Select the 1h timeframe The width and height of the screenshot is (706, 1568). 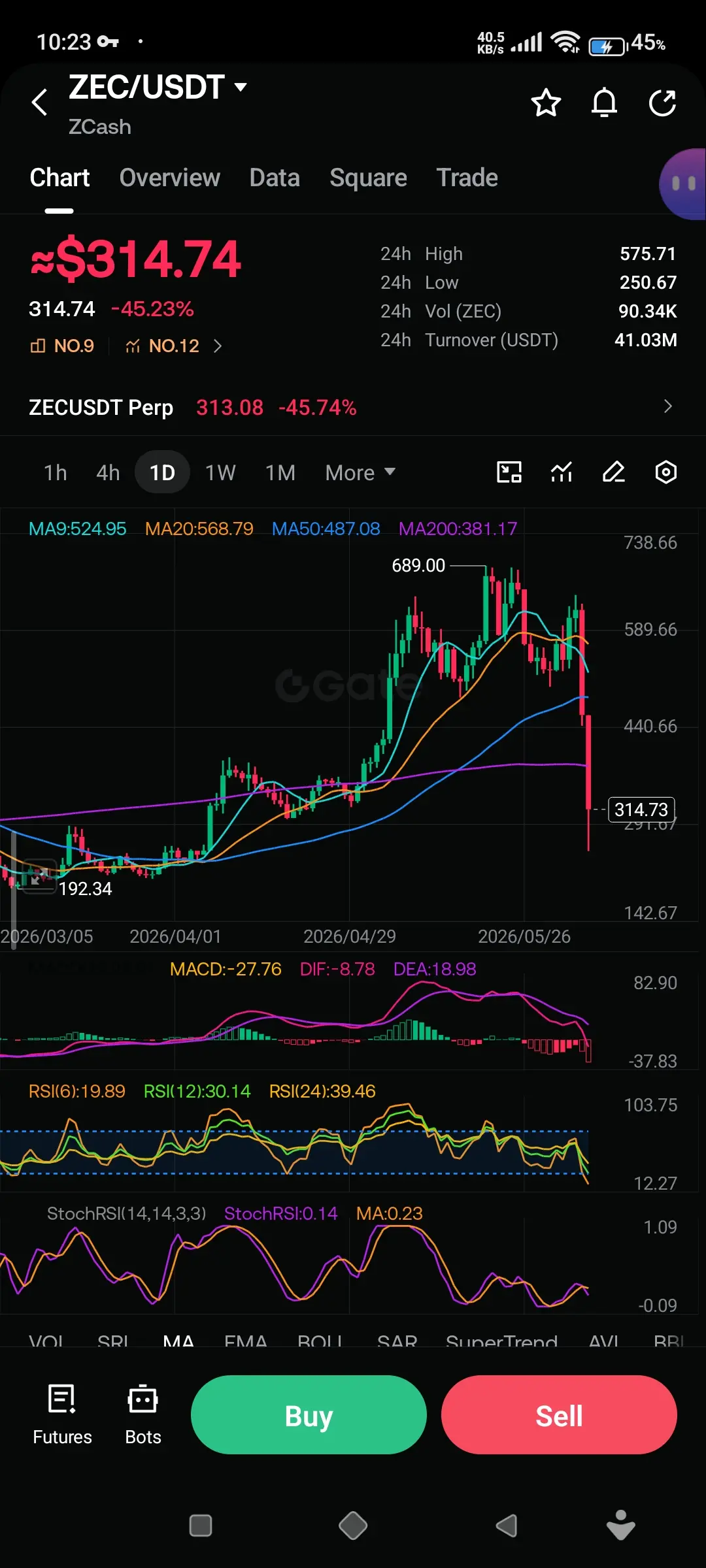(x=56, y=472)
